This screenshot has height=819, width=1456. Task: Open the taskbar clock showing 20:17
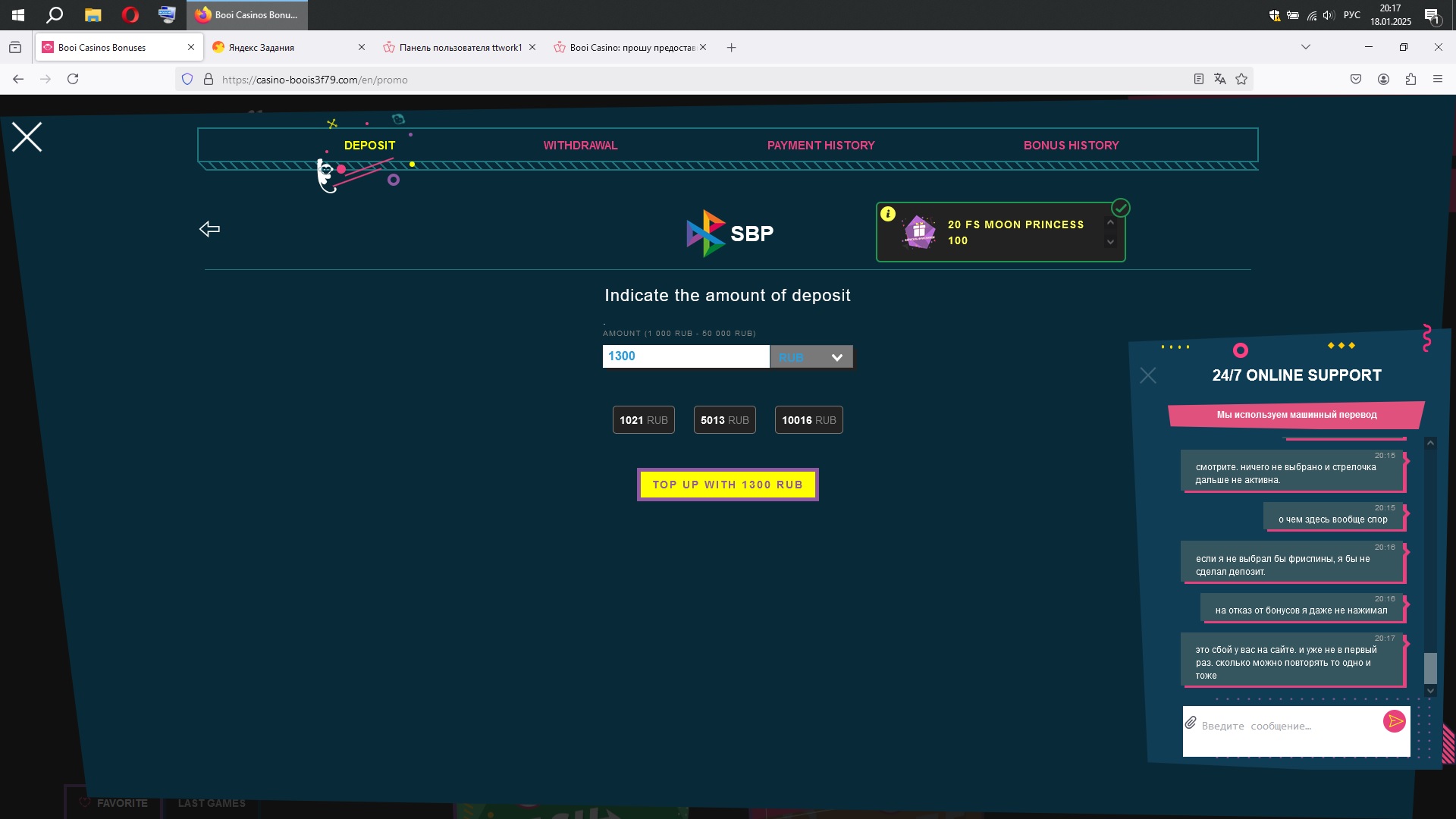pos(1391,15)
